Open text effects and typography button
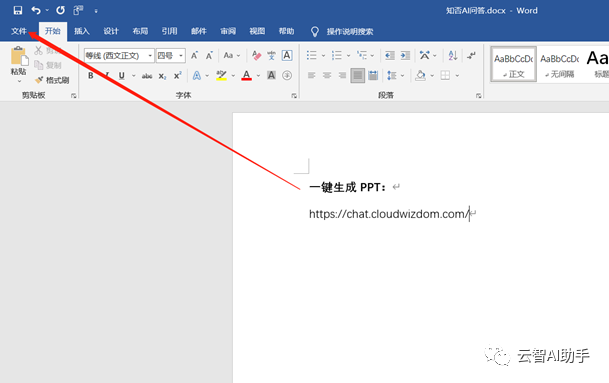Image resolution: width=609 pixels, height=383 pixels. [x=197, y=75]
